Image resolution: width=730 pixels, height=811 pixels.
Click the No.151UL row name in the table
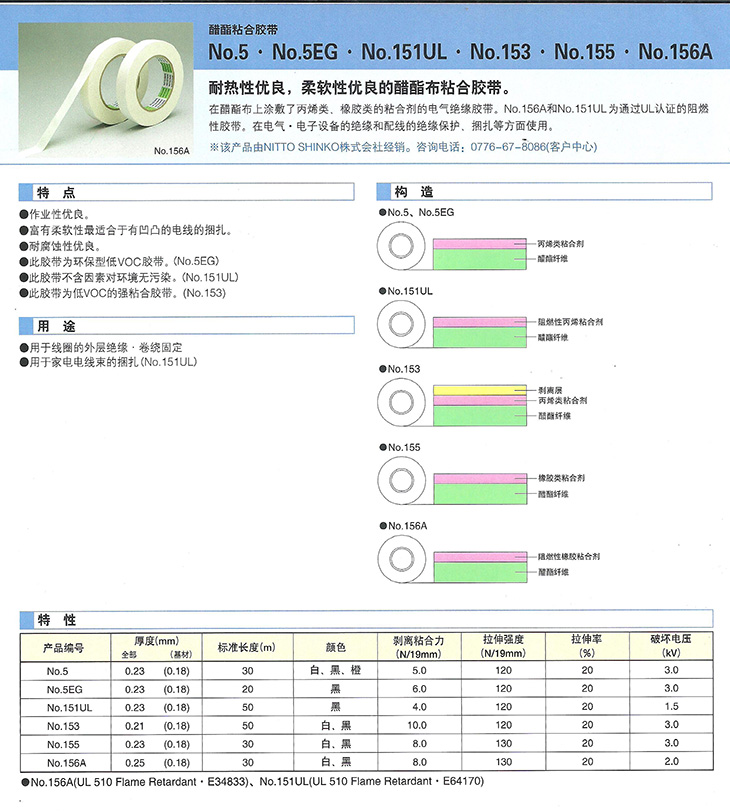[69, 708]
